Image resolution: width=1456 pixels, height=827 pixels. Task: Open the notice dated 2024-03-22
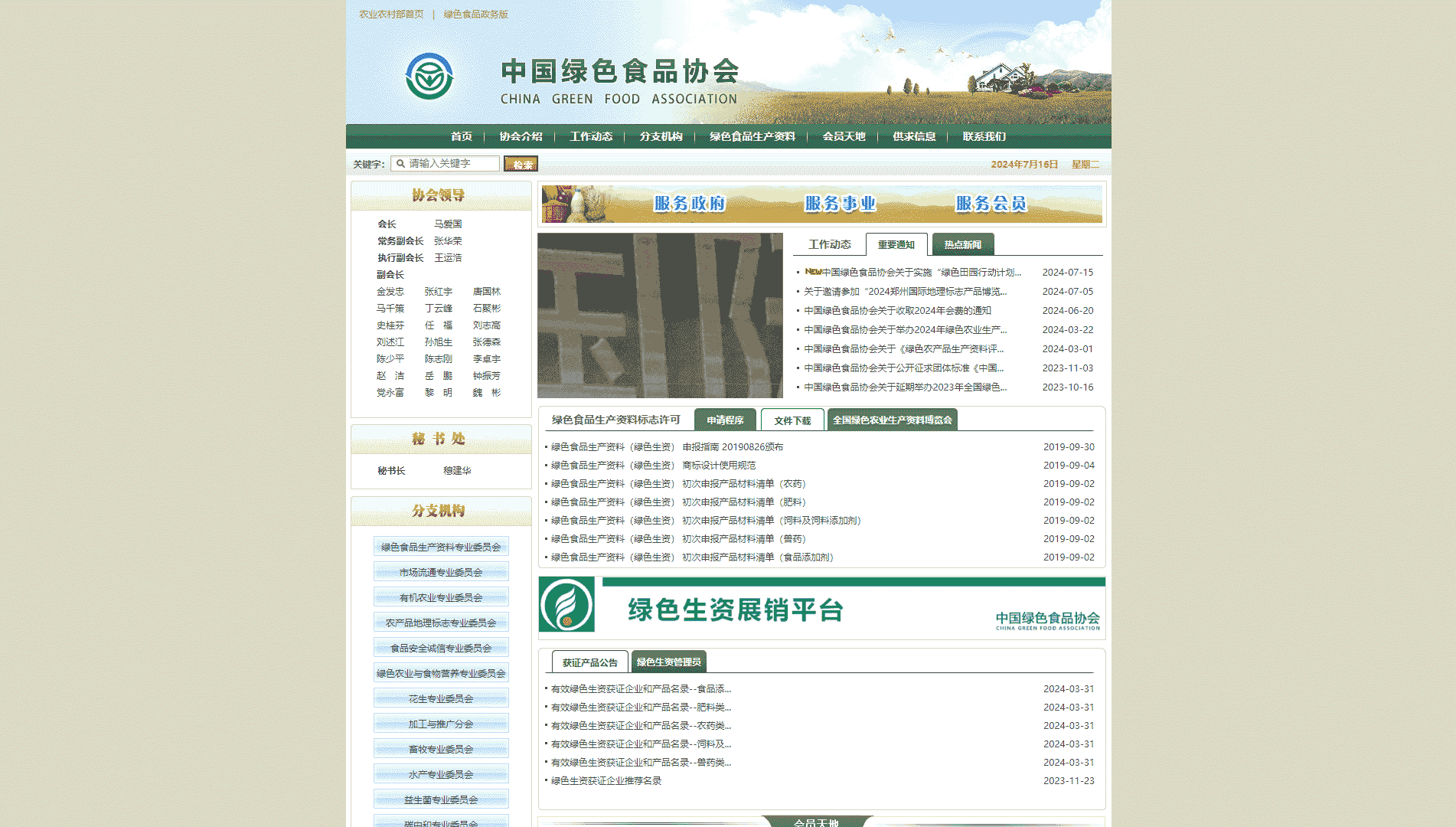906,329
